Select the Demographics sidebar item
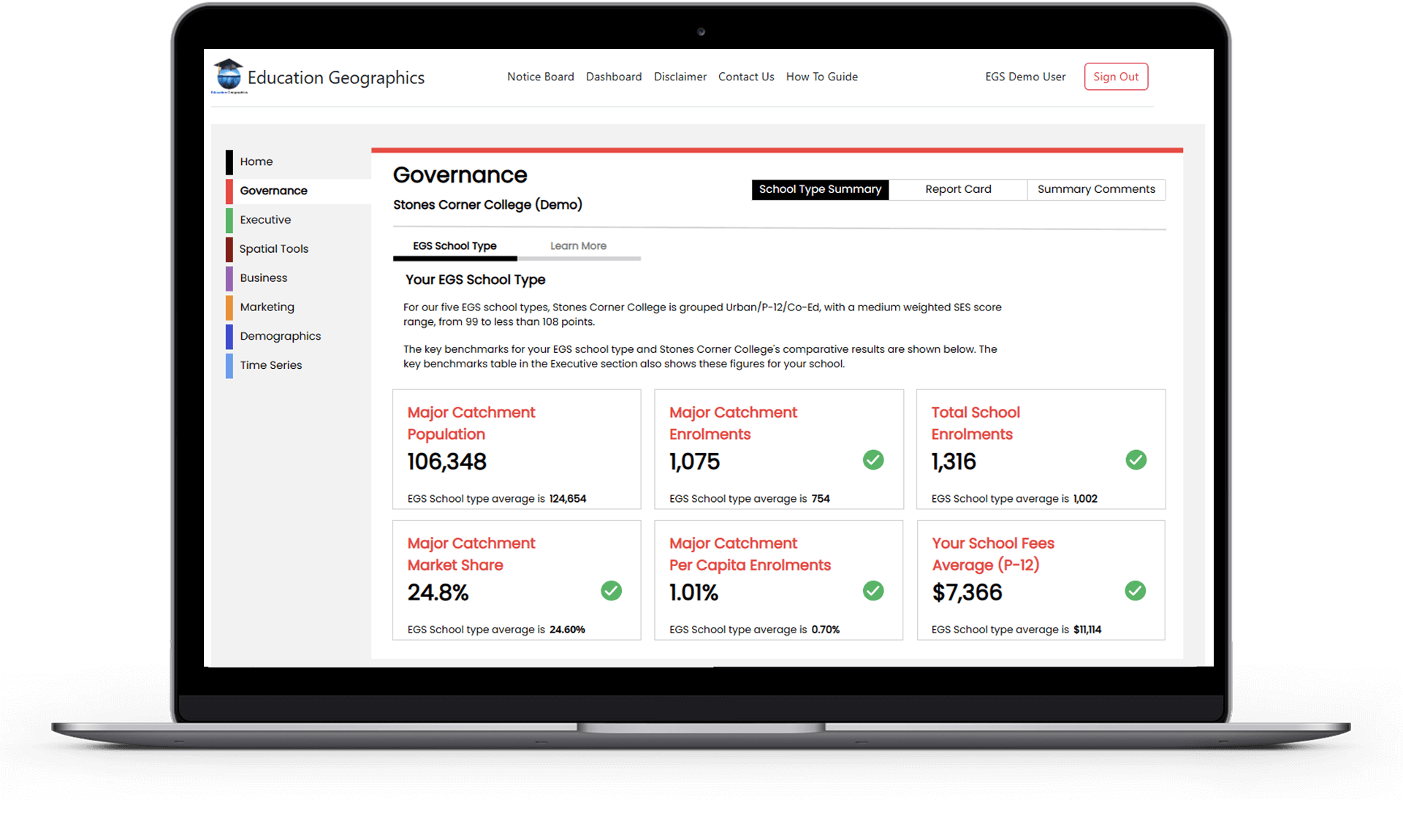This screenshot has width=1403, height=840. point(280,336)
